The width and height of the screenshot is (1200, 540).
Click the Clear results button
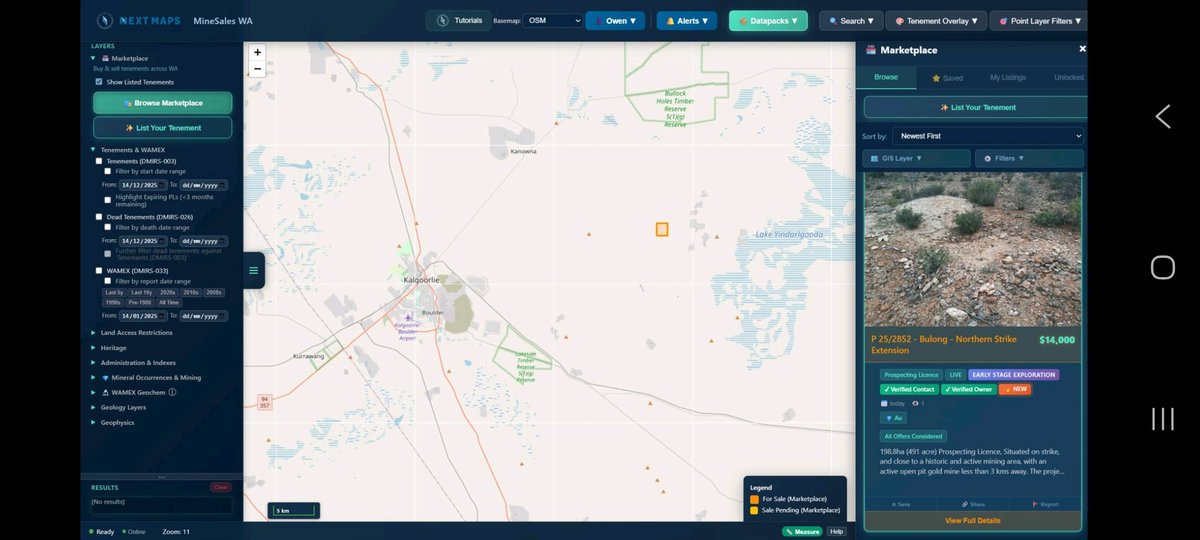coord(221,487)
